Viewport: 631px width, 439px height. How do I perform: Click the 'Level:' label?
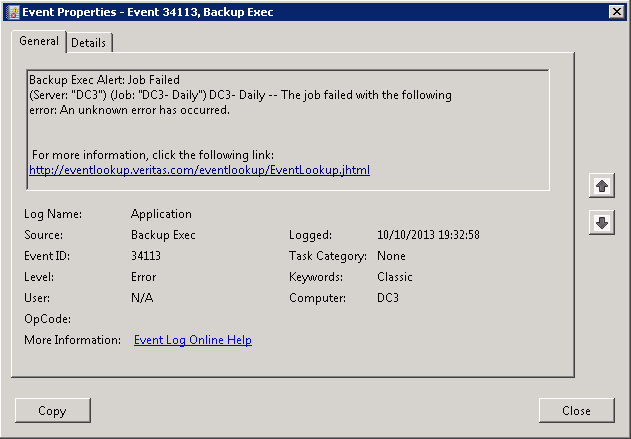coord(39,277)
